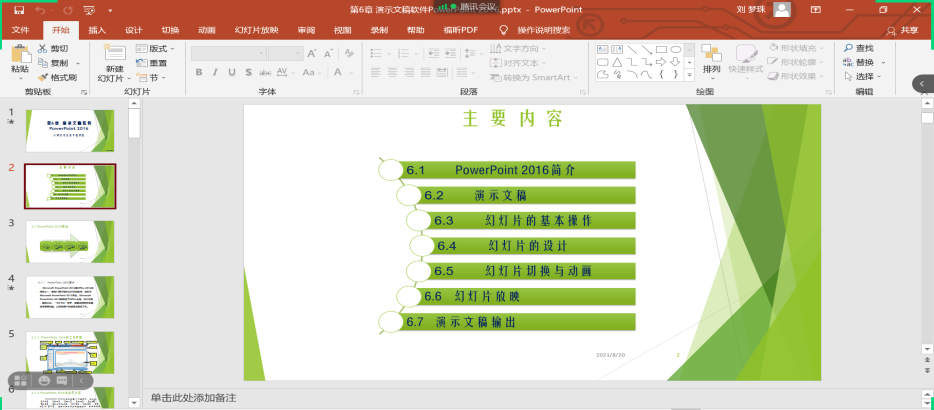The width and height of the screenshot is (934, 410).
Task: Click the New Slide (新建幻灯片) icon
Action: coord(114,53)
